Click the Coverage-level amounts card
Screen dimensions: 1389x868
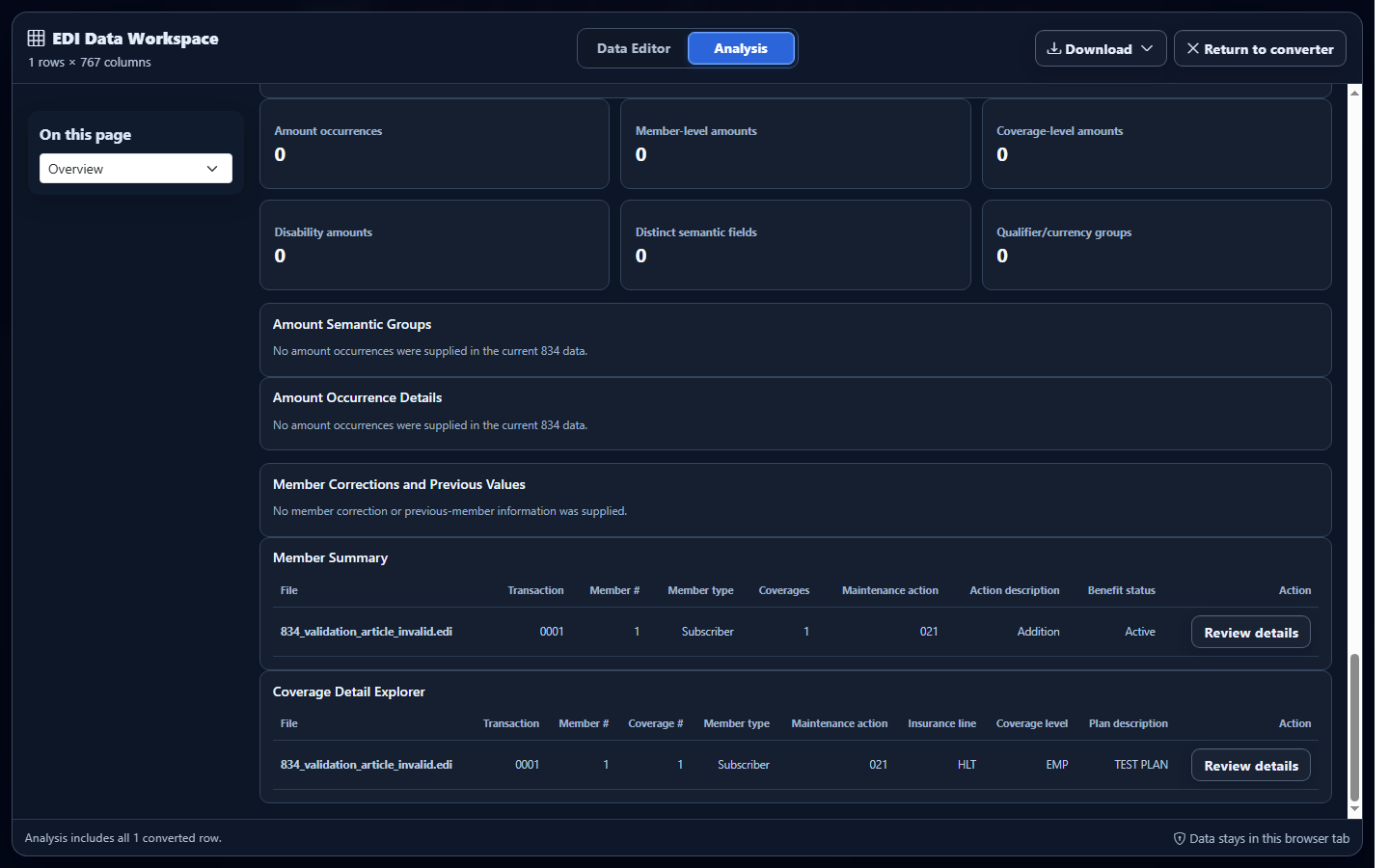tap(1157, 144)
